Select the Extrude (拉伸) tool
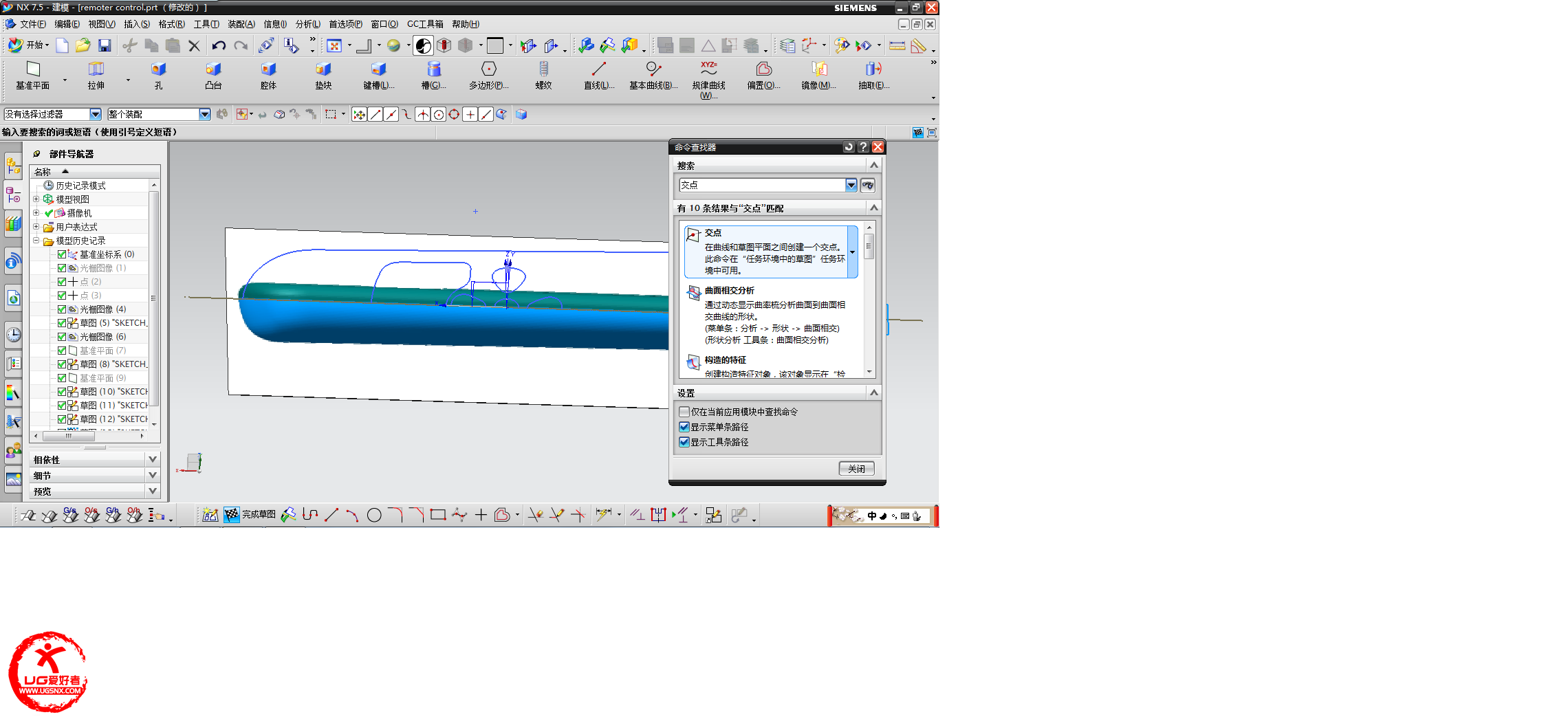This screenshot has height=719, width=1568. [x=96, y=76]
